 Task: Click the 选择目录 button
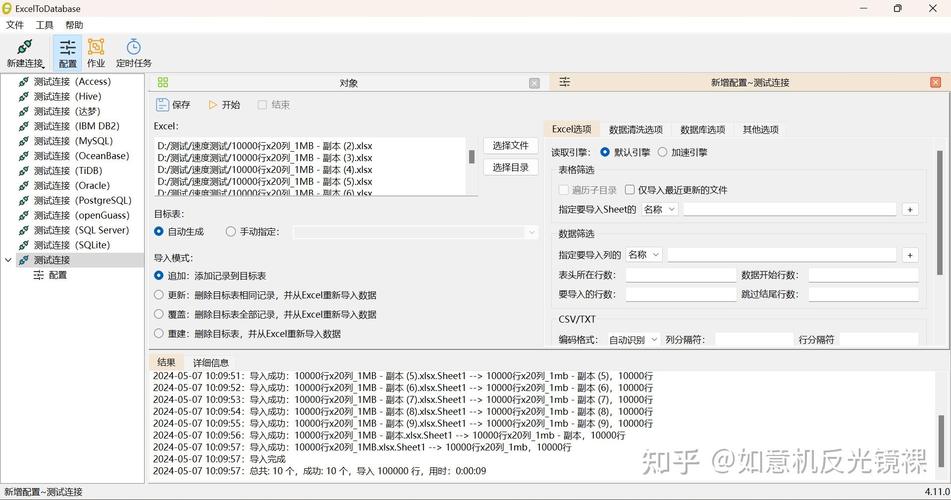[511, 167]
